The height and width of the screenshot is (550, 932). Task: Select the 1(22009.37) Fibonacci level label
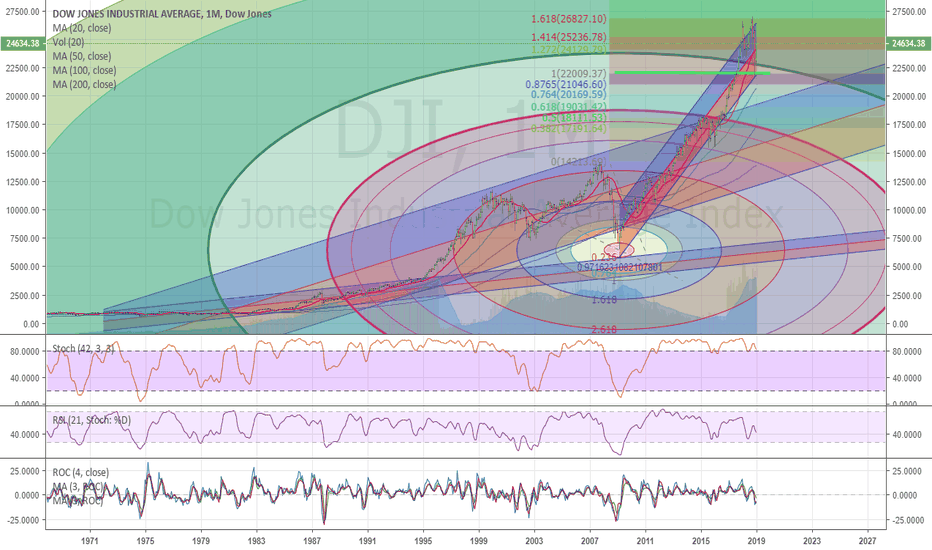coord(579,74)
